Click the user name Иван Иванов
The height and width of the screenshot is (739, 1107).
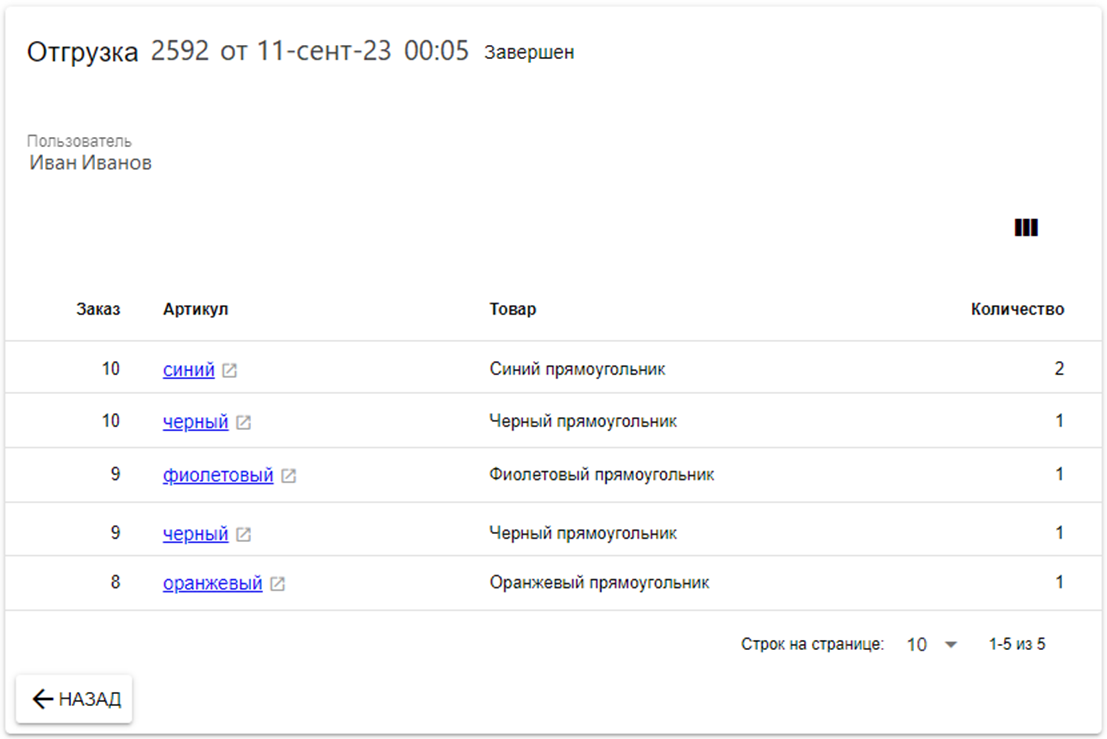(91, 163)
